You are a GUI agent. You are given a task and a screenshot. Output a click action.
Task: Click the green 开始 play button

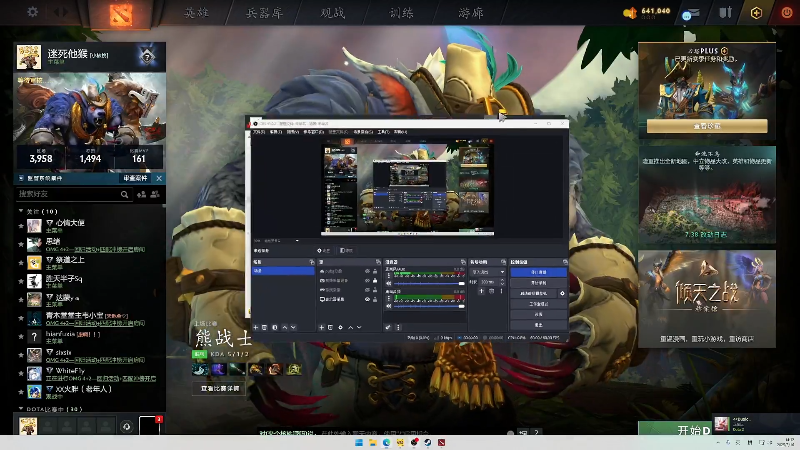pos(673,430)
